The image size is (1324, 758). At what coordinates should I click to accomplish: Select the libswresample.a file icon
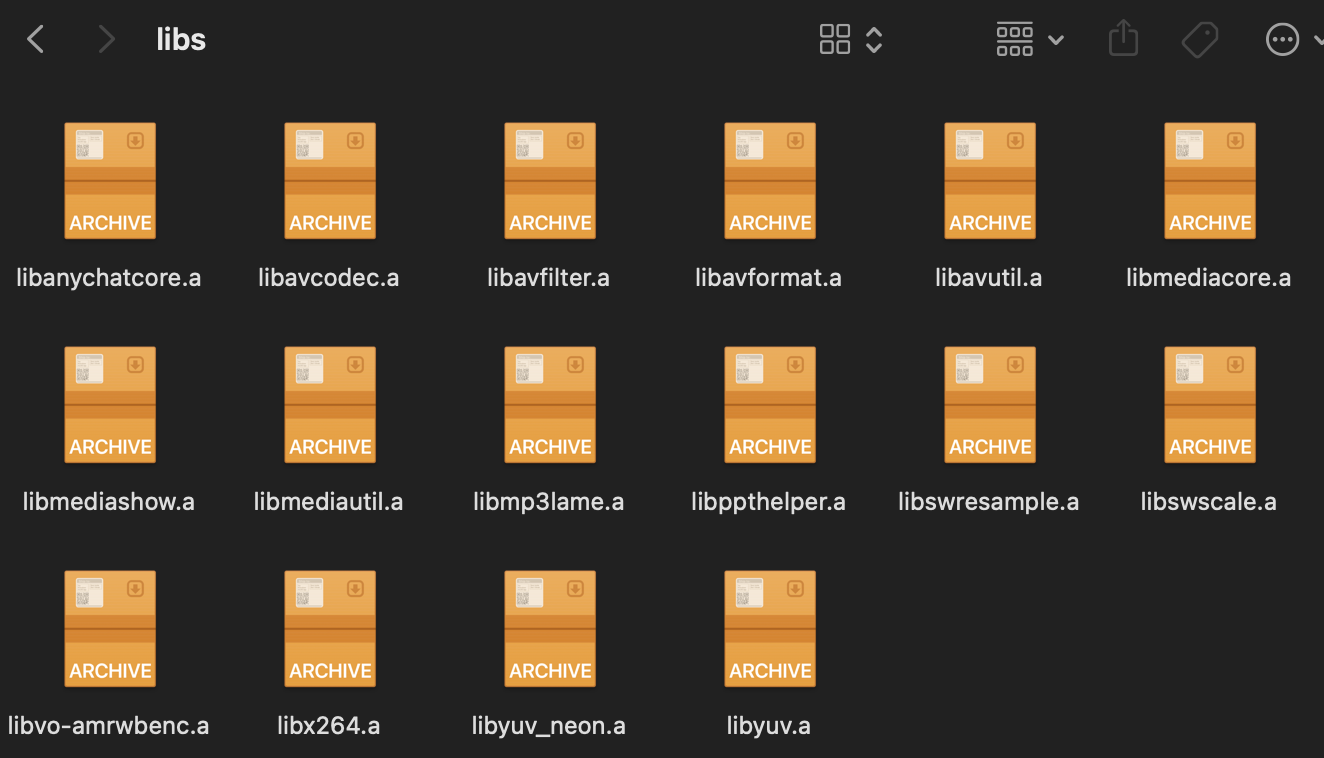tap(990, 405)
